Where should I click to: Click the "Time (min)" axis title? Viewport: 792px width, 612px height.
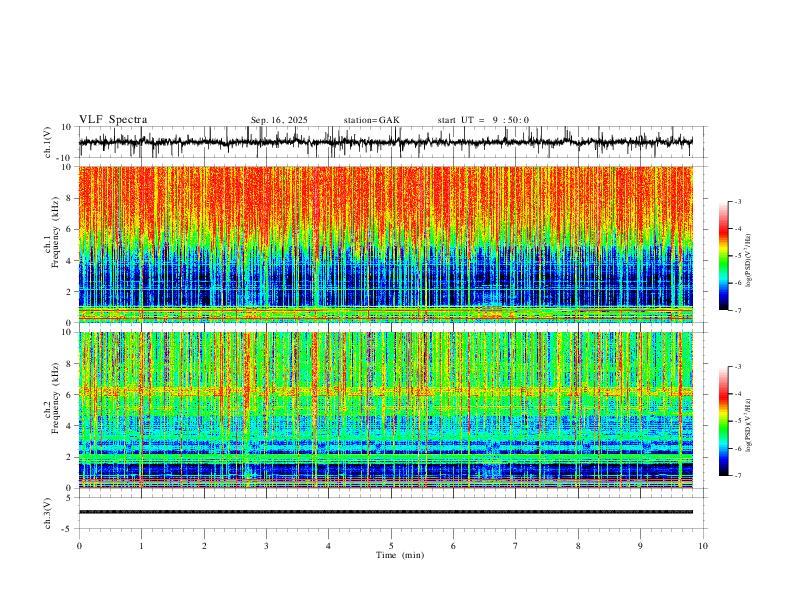coord(400,555)
